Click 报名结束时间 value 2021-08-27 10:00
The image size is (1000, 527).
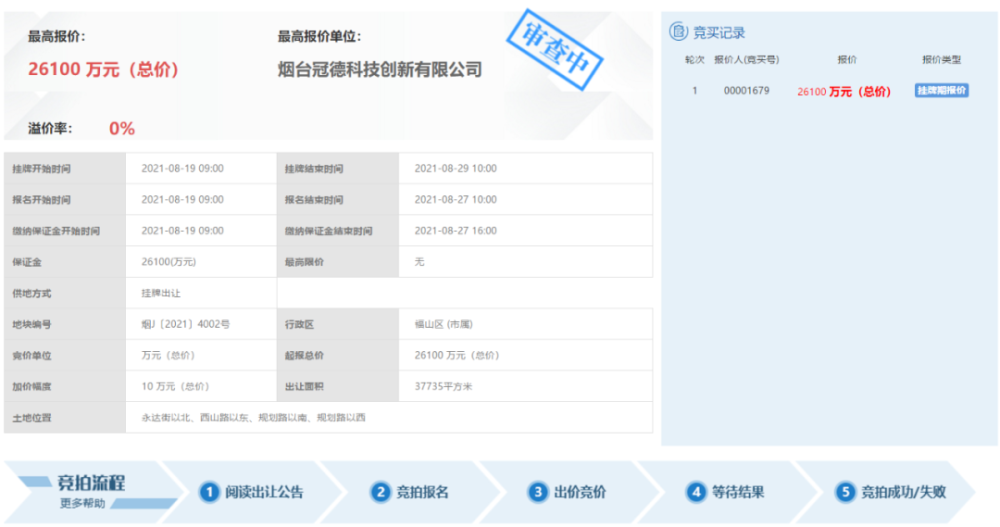[x=455, y=200]
